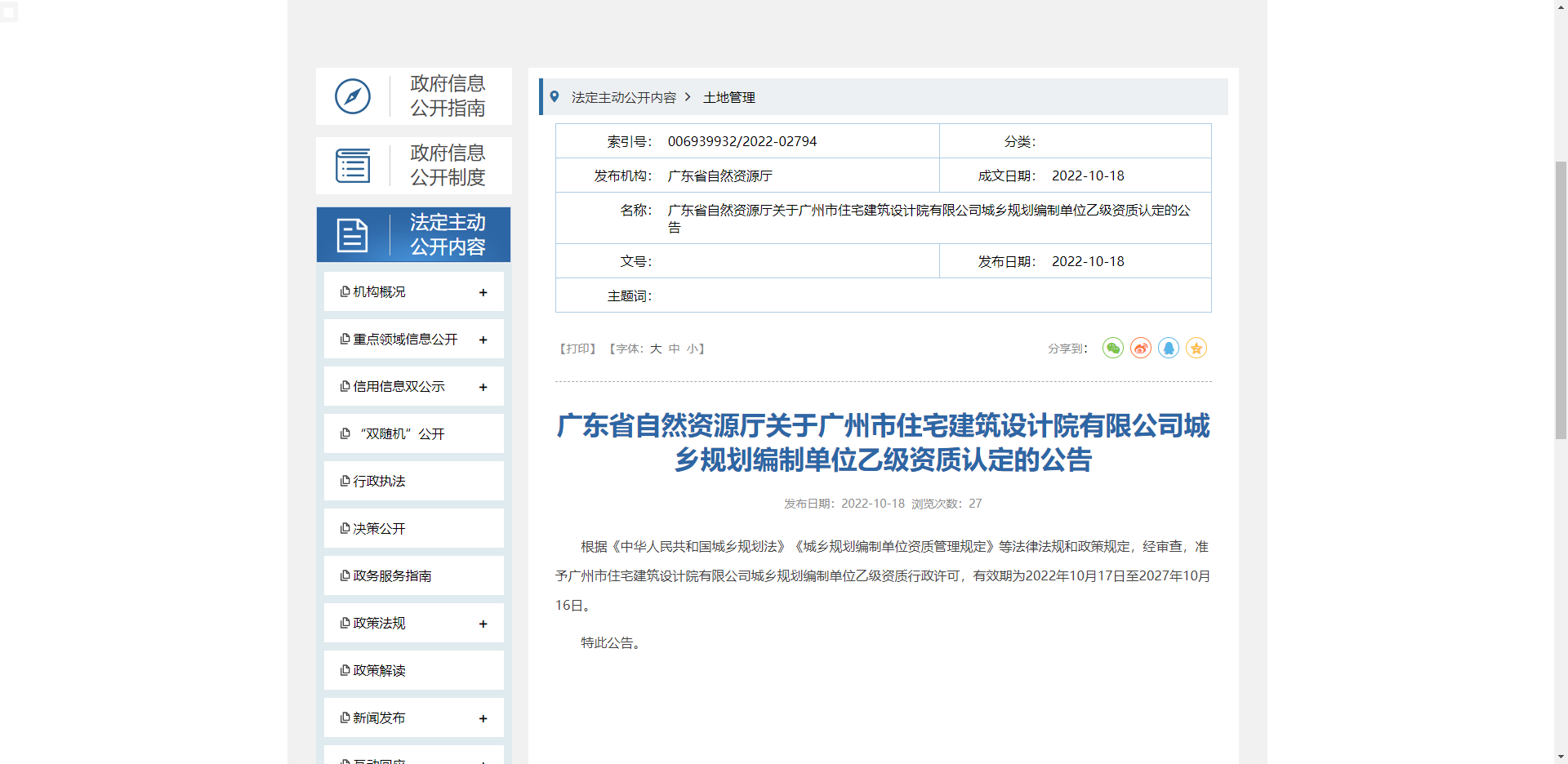
Task: Click the page icon beside 信用信息双公示
Action: pos(345,386)
